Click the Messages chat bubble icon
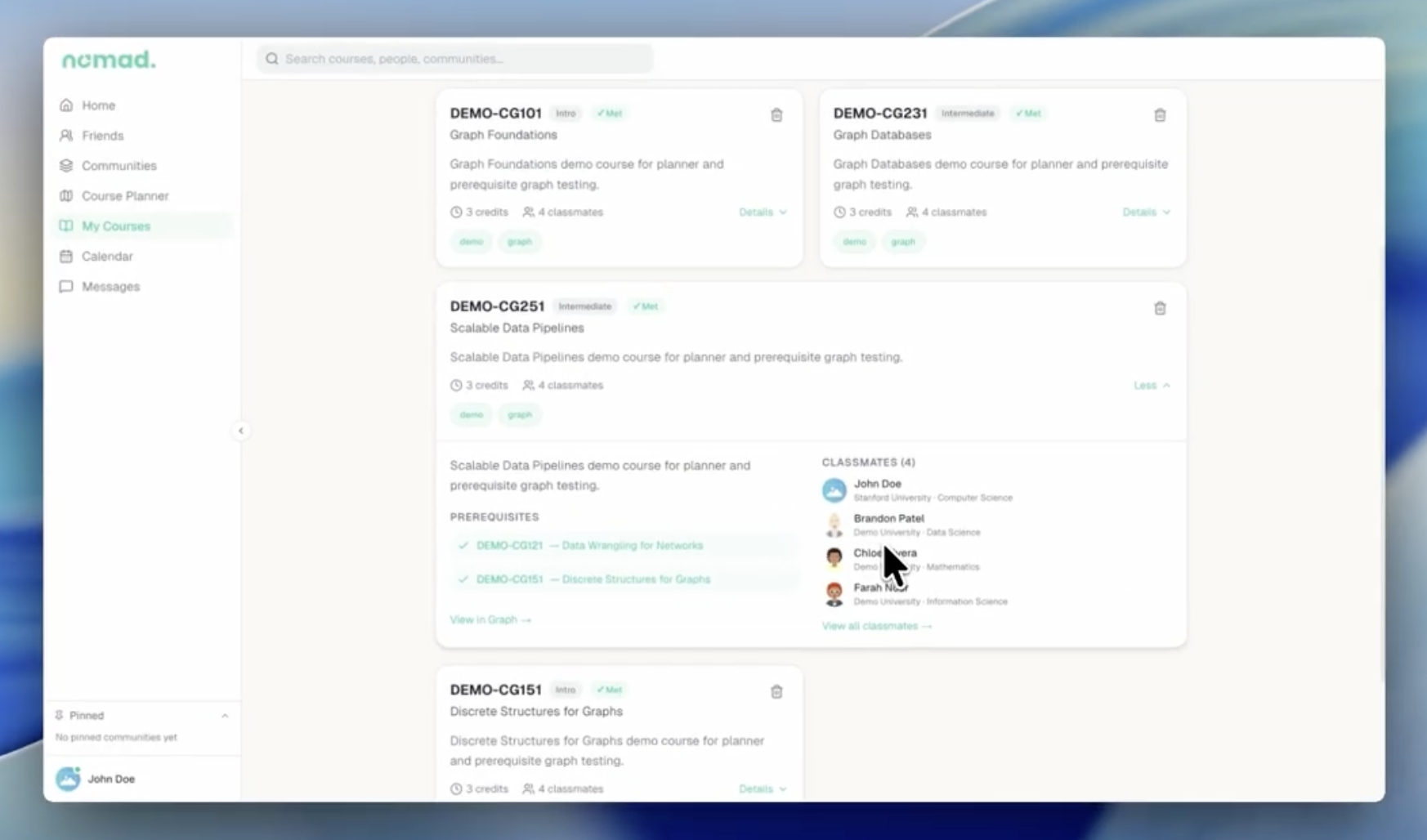1427x840 pixels. tap(66, 287)
